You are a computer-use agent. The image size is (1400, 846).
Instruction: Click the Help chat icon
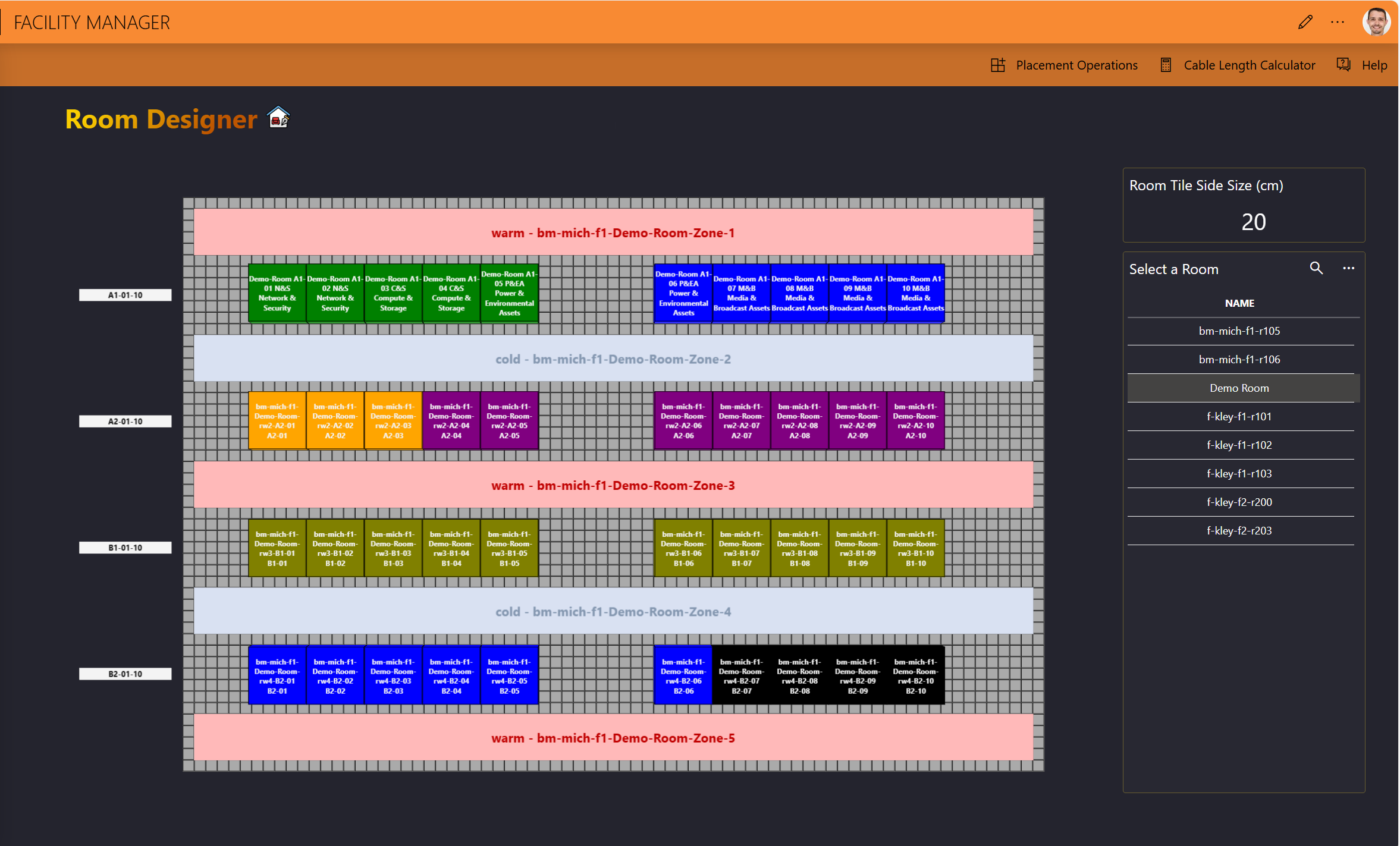point(1344,65)
